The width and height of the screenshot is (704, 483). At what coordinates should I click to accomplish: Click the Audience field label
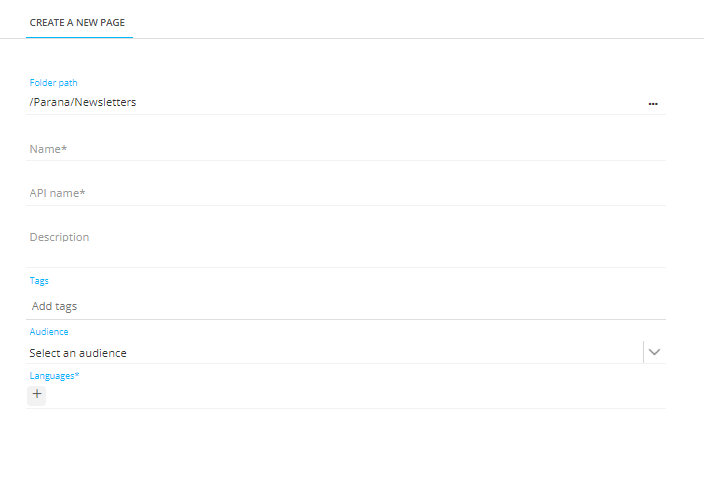49,331
